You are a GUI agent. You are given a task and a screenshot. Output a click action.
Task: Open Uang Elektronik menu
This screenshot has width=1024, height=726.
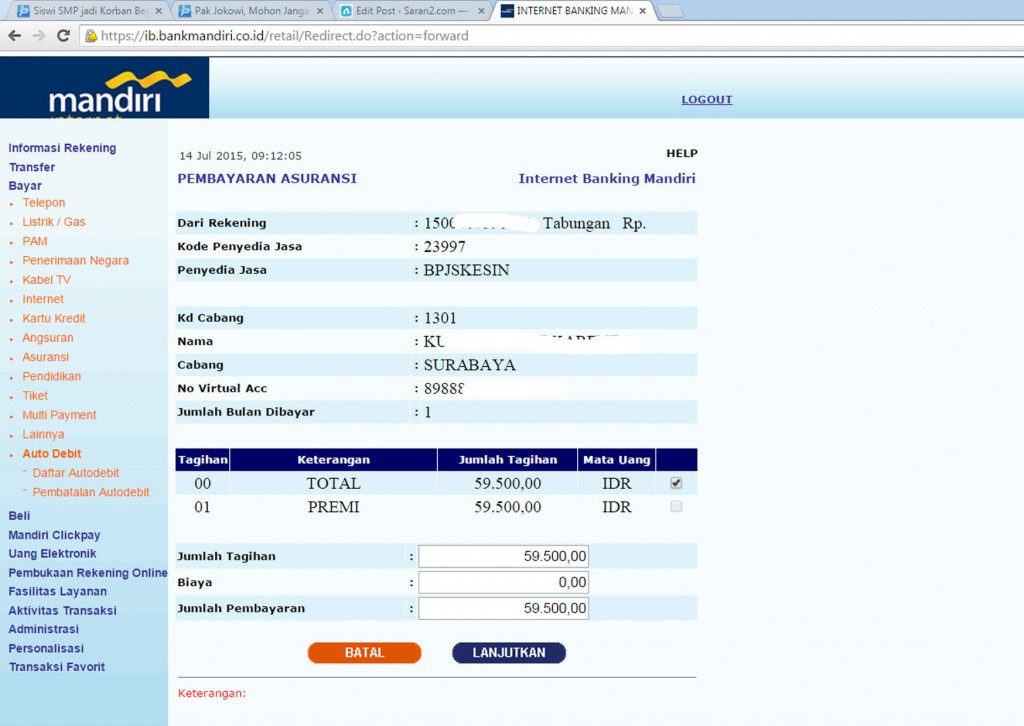52,554
